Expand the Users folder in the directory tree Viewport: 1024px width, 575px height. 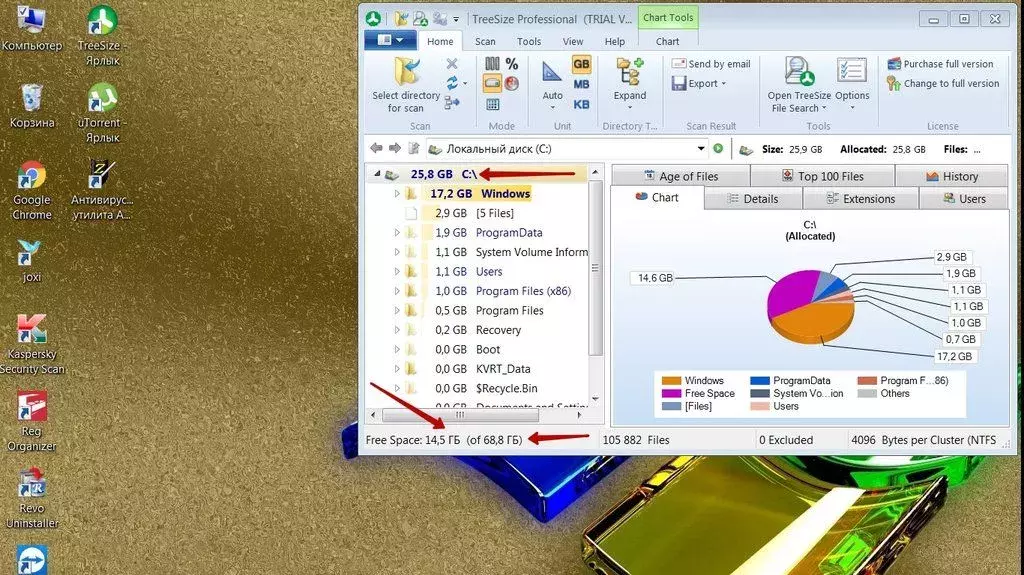396,271
